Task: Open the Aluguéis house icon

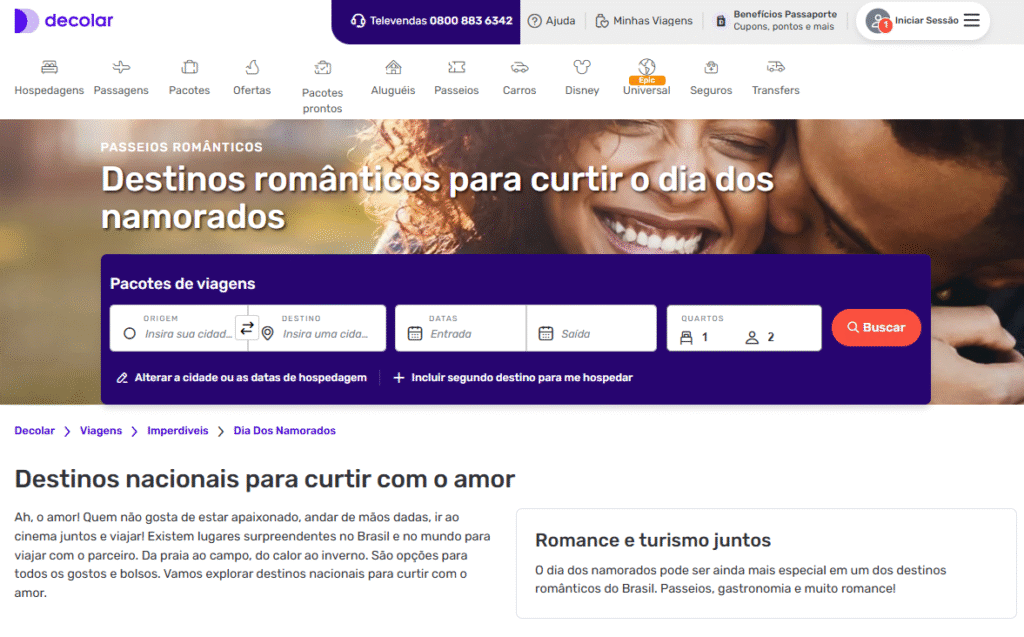Action: (x=393, y=67)
